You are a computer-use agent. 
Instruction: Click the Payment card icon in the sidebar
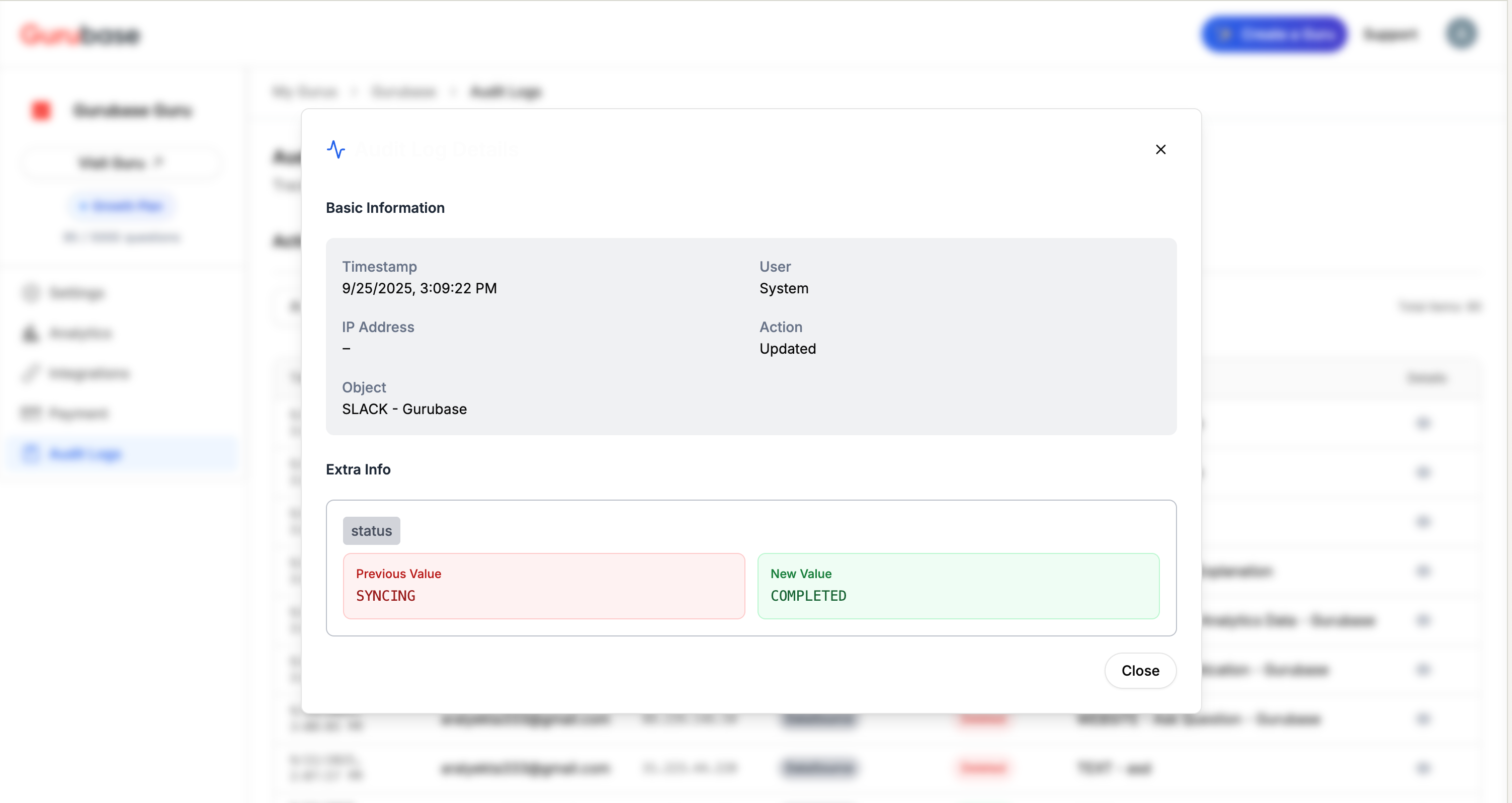point(31,414)
